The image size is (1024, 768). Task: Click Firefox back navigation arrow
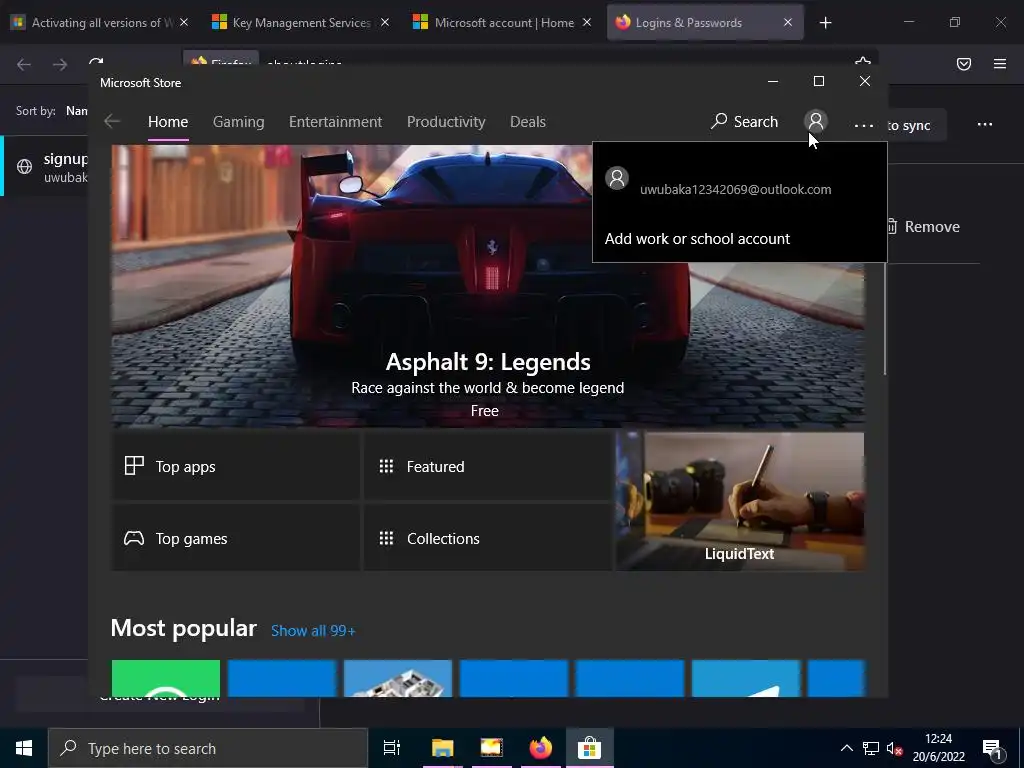(x=24, y=64)
